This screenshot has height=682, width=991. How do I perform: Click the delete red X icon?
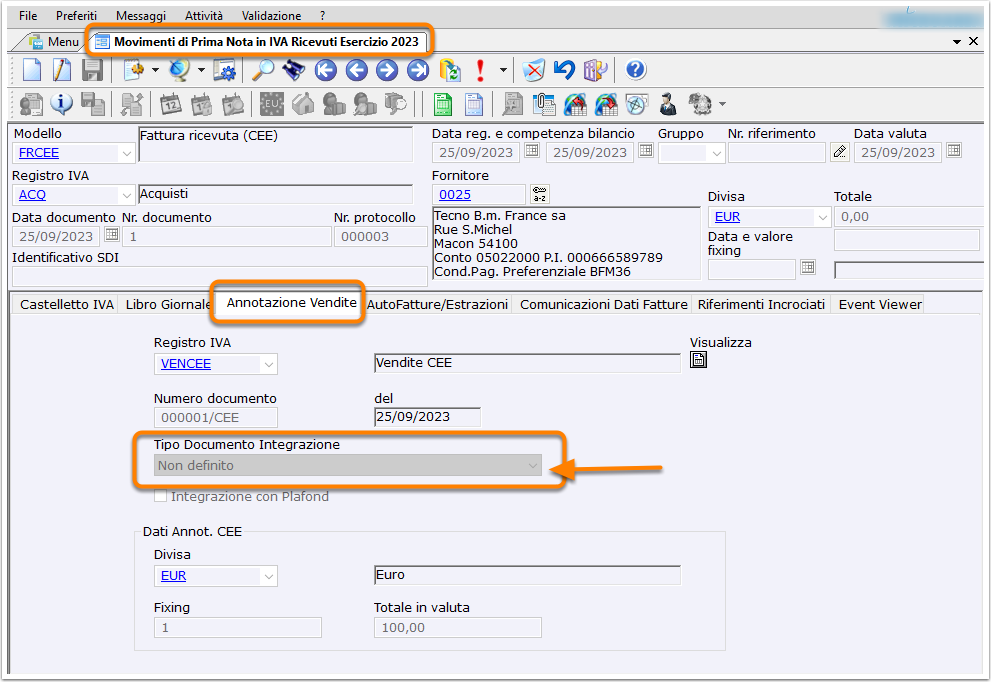click(x=533, y=70)
